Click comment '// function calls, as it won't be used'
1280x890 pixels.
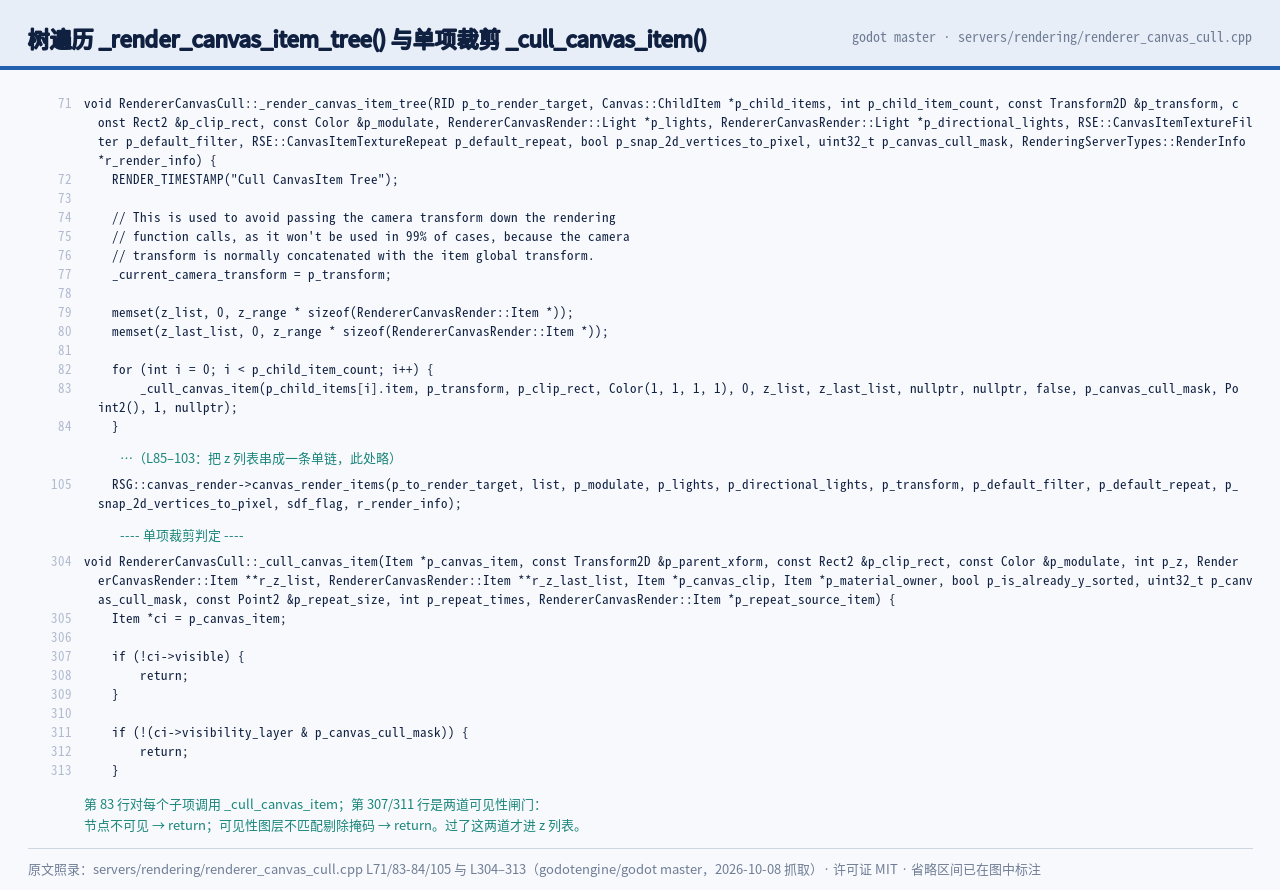click(x=371, y=237)
